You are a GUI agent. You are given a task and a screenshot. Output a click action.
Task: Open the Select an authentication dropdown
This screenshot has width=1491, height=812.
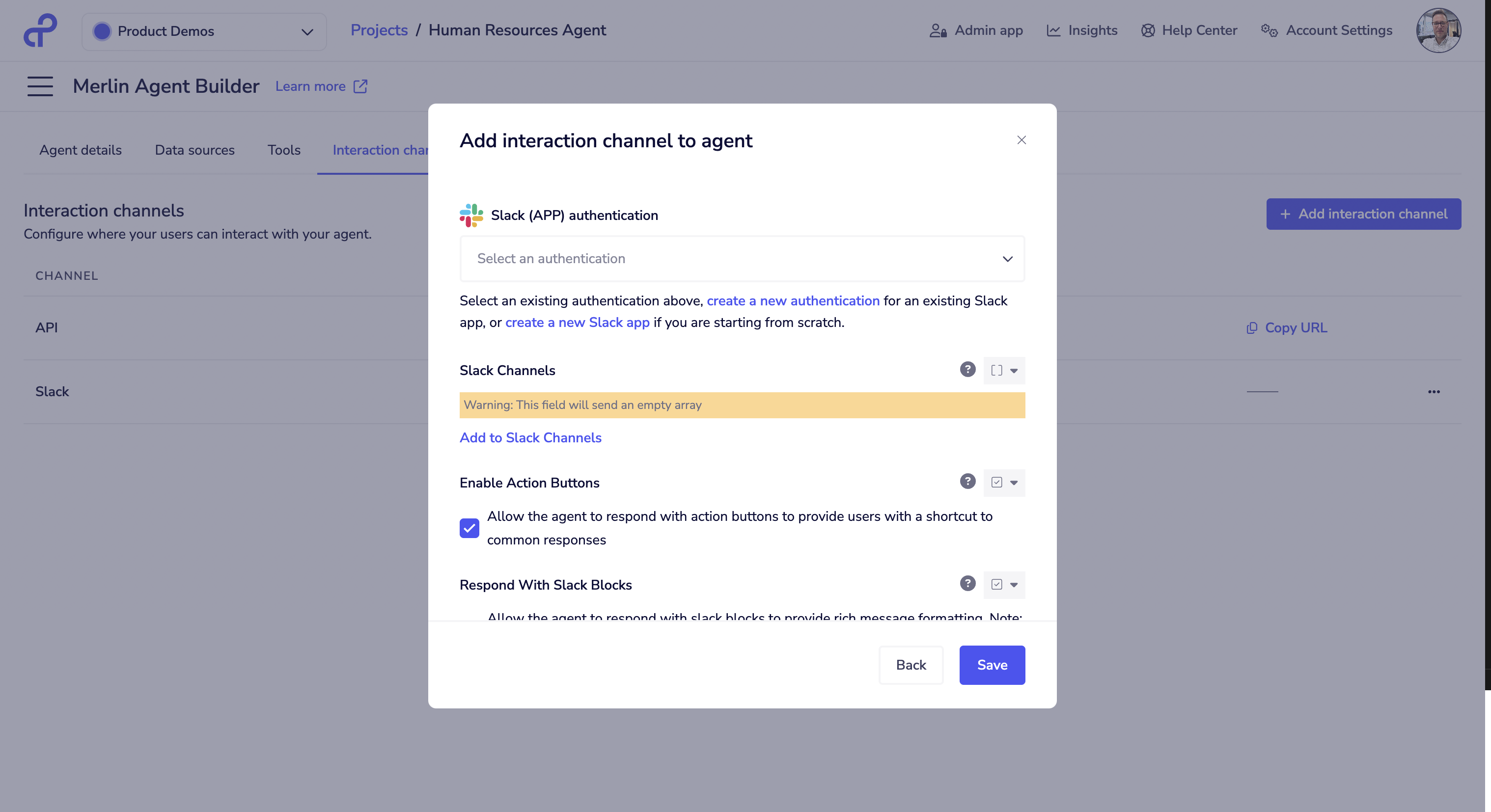(742, 259)
